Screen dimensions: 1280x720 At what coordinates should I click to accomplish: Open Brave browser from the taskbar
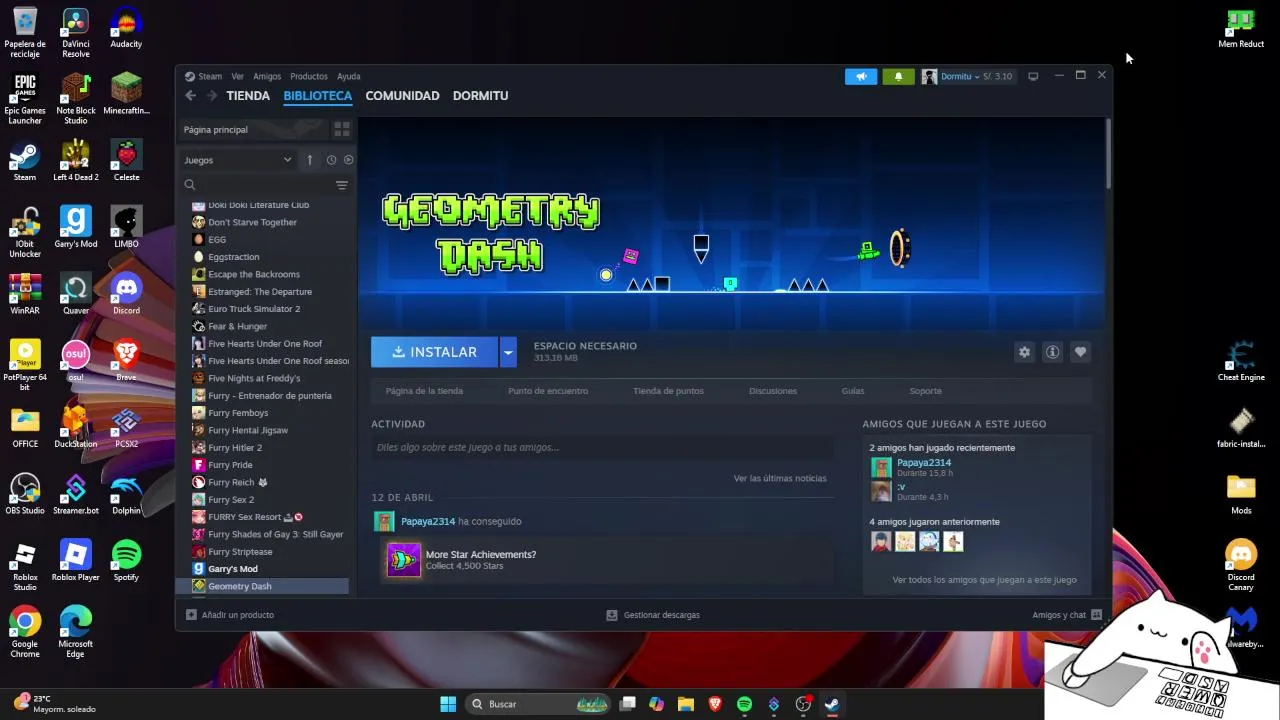click(715, 704)
